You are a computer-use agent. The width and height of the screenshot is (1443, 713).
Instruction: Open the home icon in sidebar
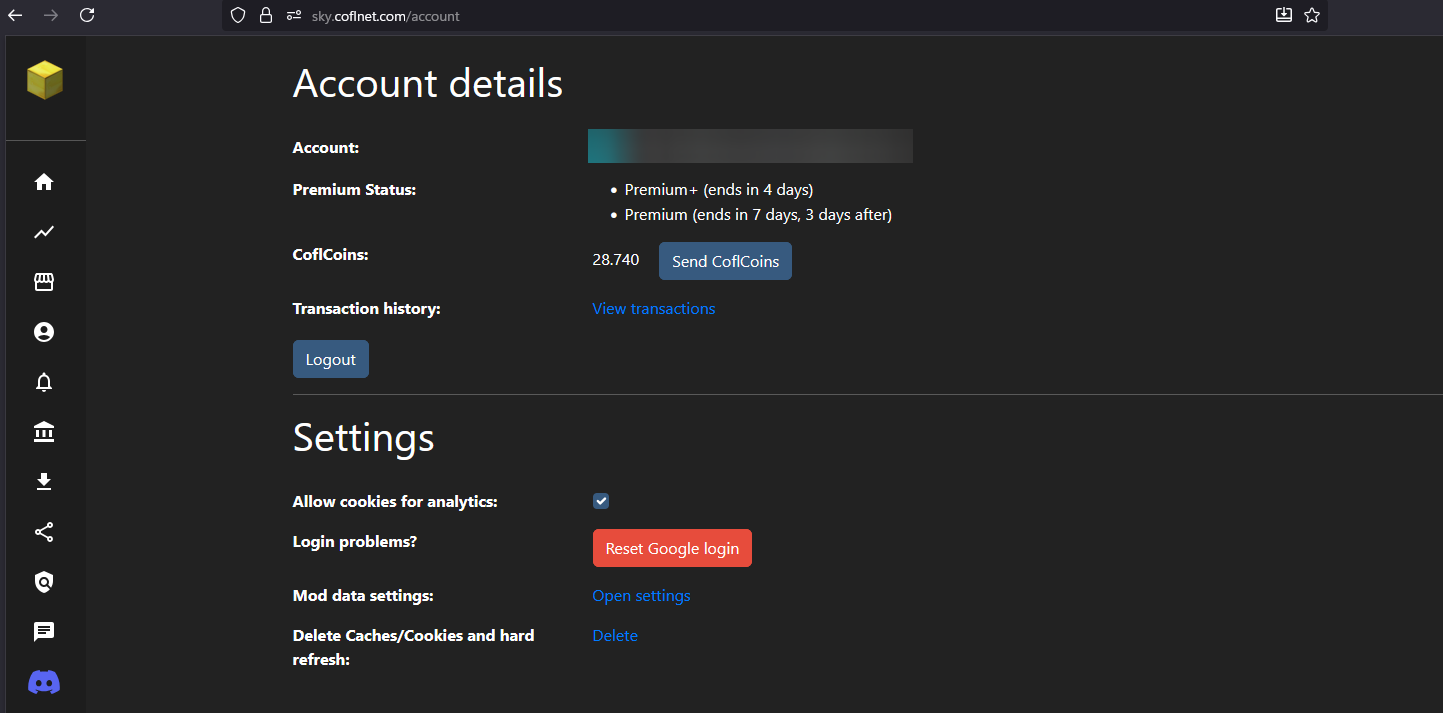pyautogui.click(x=44, y=182)
